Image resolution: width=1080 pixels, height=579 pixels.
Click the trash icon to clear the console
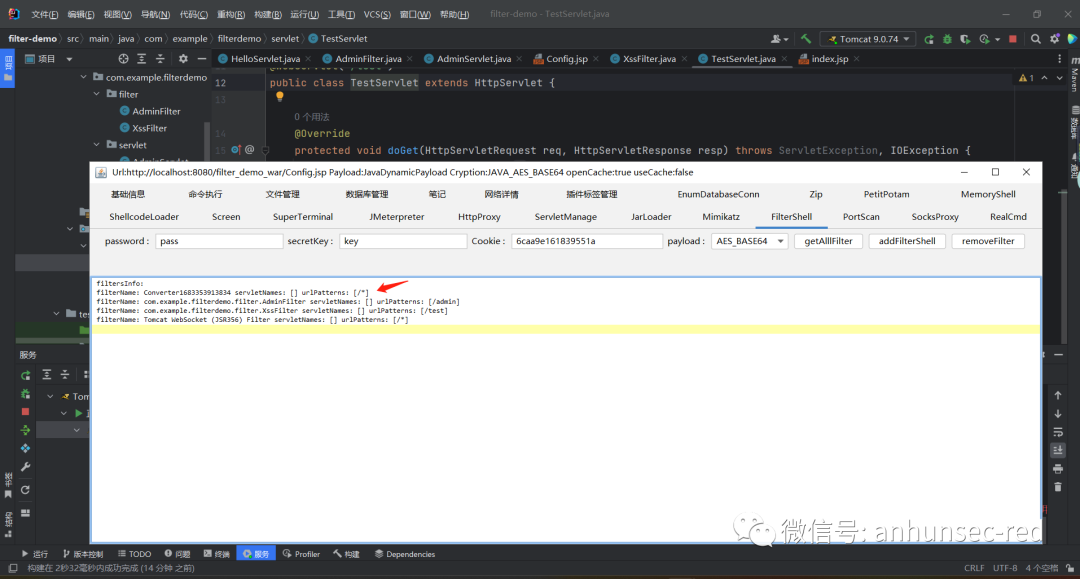pos(1058,487)
